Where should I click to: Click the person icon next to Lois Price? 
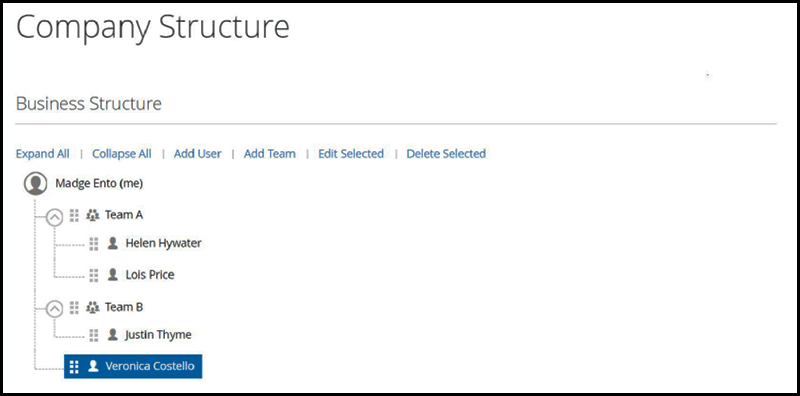pyautogui.click(x=113, y=275)
